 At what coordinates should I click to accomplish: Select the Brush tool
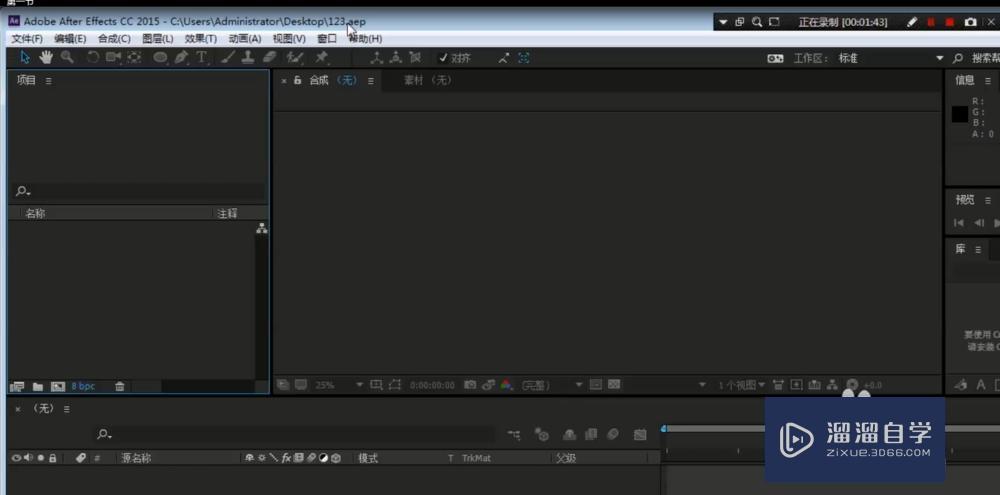pyautogui.click(x=228, y=57)
